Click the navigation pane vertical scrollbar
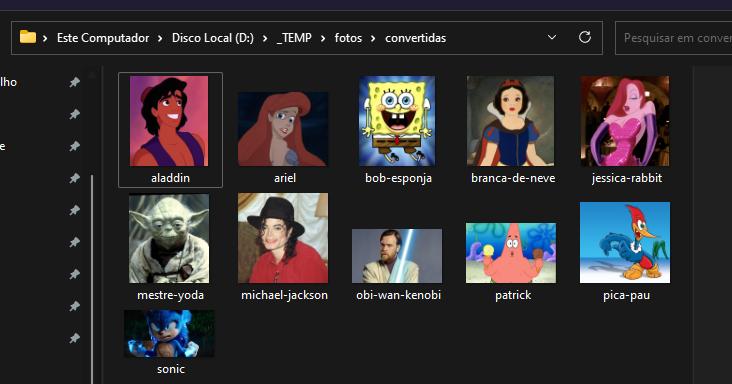 coord(92,279)
